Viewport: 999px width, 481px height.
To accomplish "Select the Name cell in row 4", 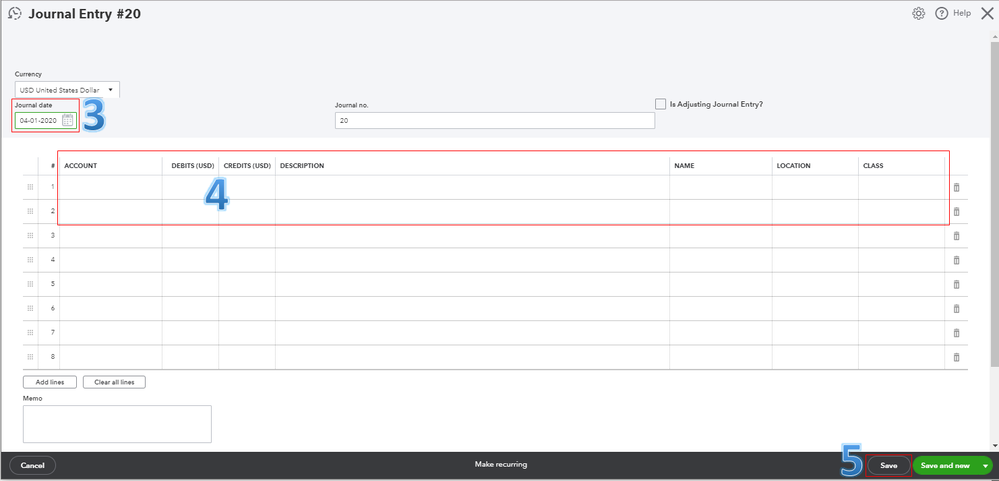I will (721, 260).
